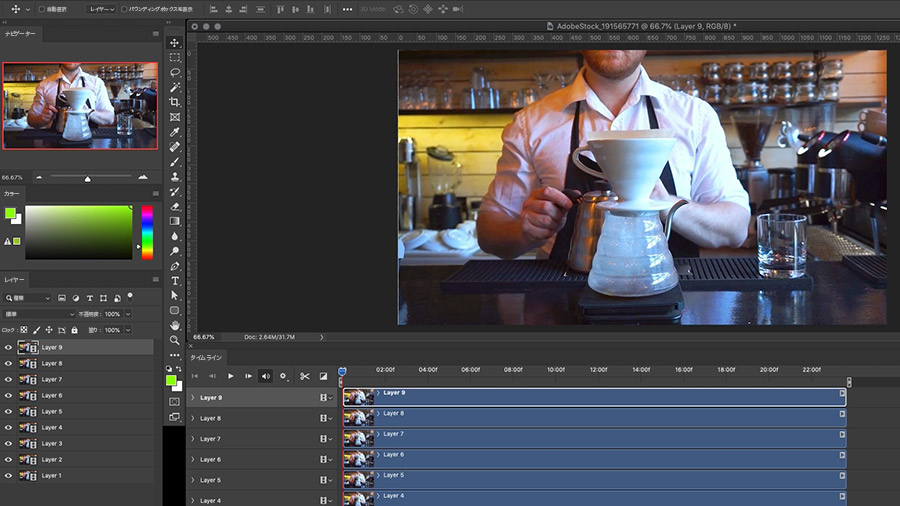Click the timeline transition icon
Image resolution: width=900 pixels, height=506 pixels.
click(323, 376)
